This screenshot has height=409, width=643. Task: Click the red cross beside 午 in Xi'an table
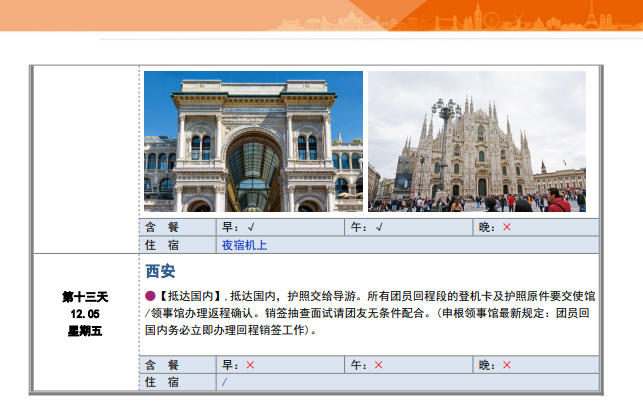click(x=378, y=365)
